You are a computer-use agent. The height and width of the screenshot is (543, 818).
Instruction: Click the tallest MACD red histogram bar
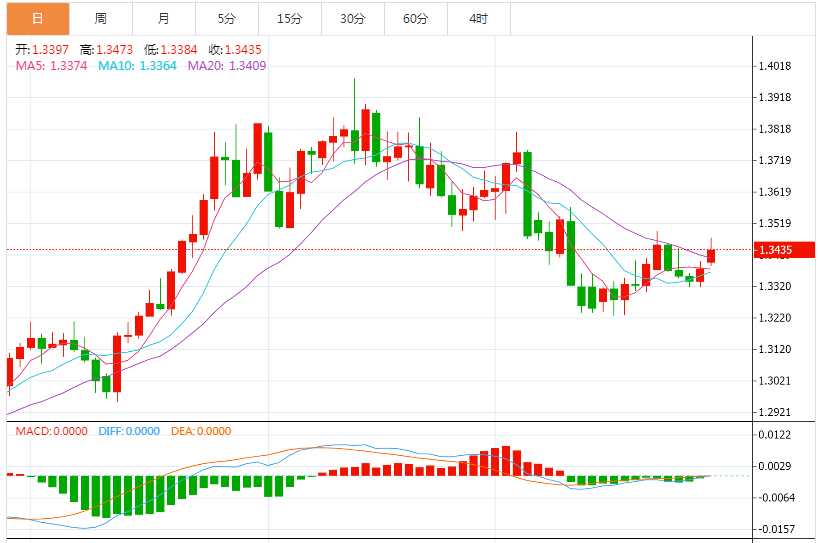point(506,461)
